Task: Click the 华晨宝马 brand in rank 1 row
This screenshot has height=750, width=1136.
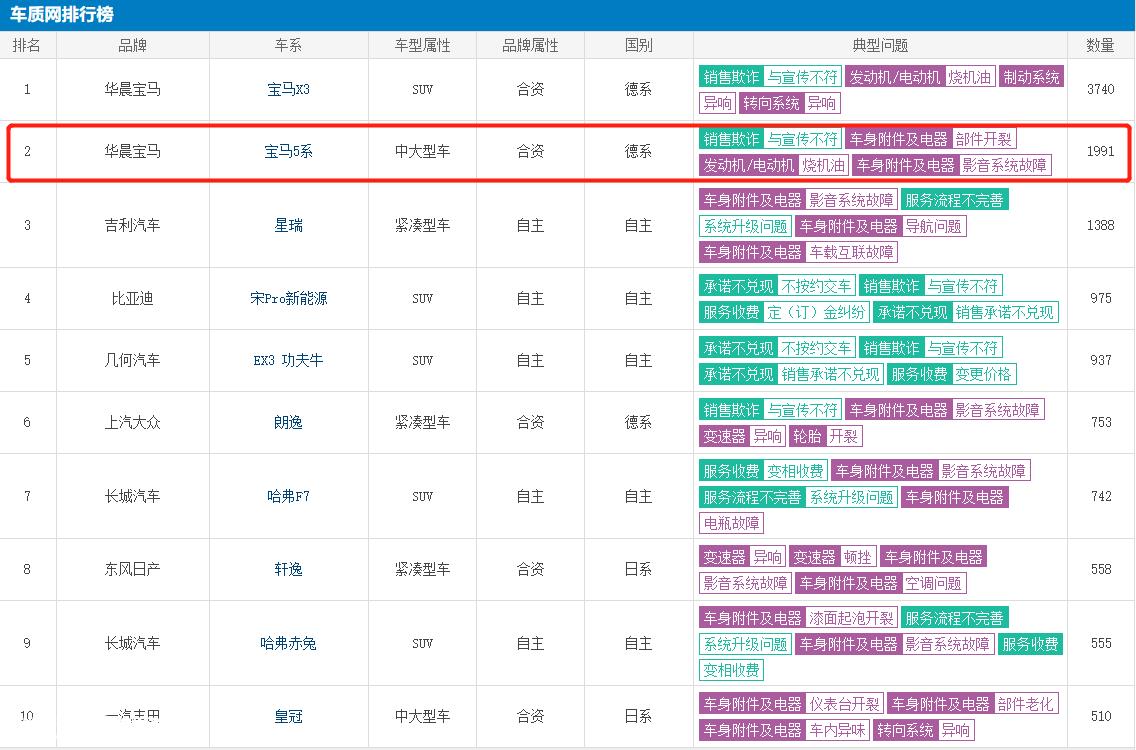Action: pos(133,90)
